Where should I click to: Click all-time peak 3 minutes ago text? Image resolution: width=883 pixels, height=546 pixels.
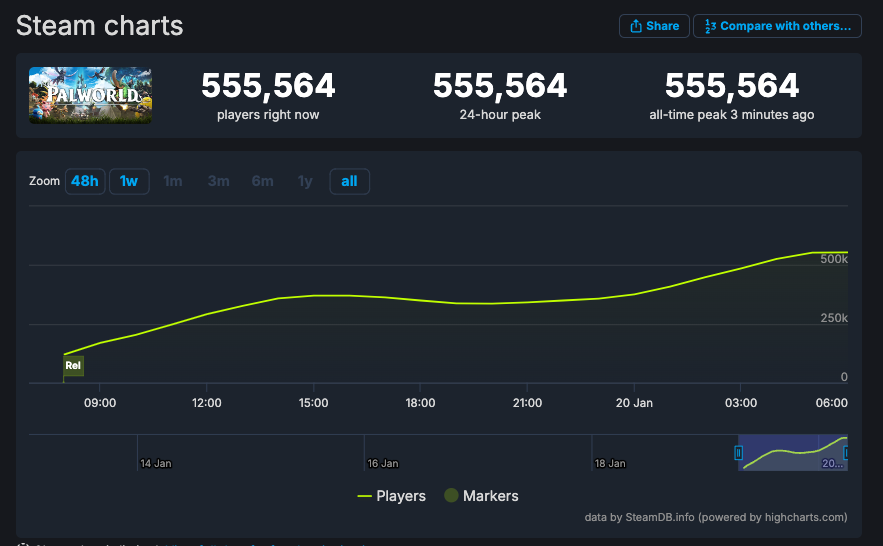pyautogui.click(x=732, y=115)
